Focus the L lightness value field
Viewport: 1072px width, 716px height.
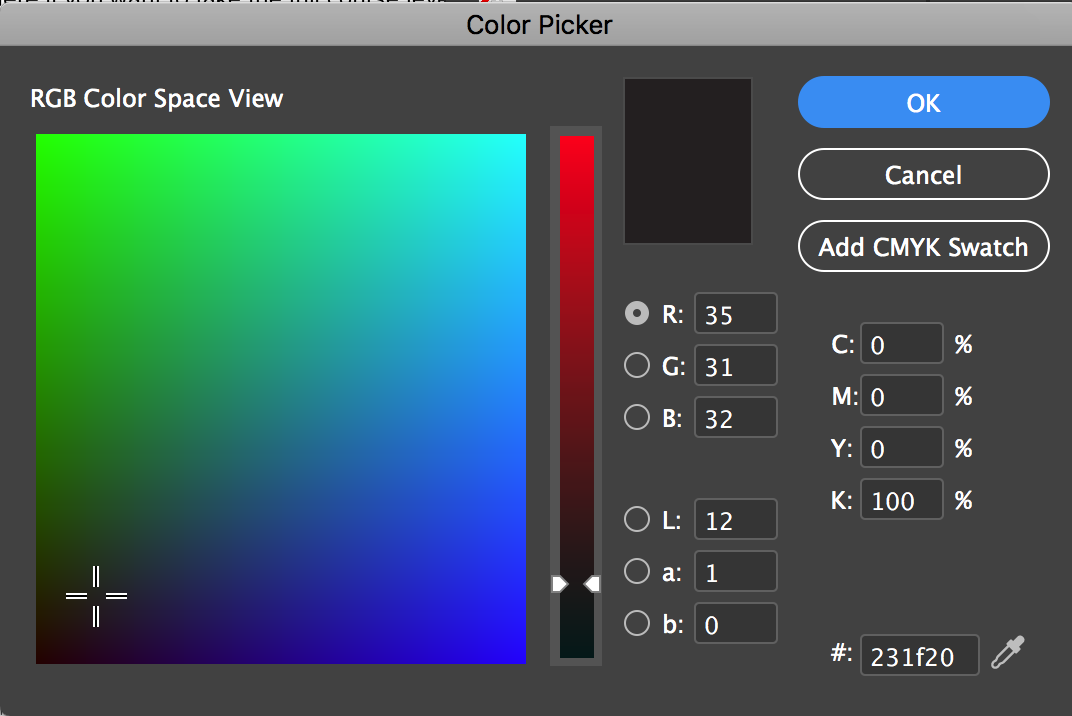[x=735, y=520]
